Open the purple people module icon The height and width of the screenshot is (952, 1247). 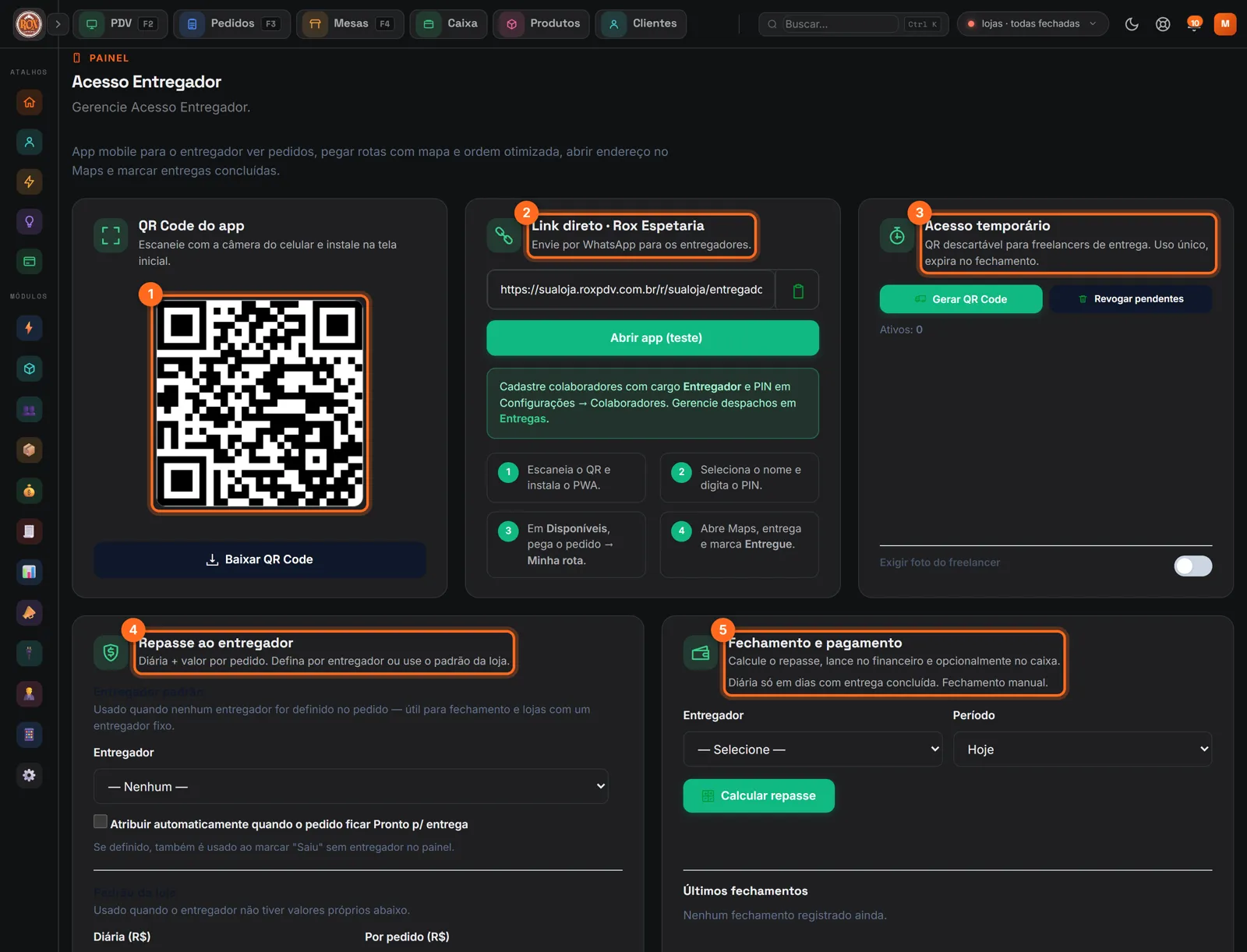tap(29, 410)
